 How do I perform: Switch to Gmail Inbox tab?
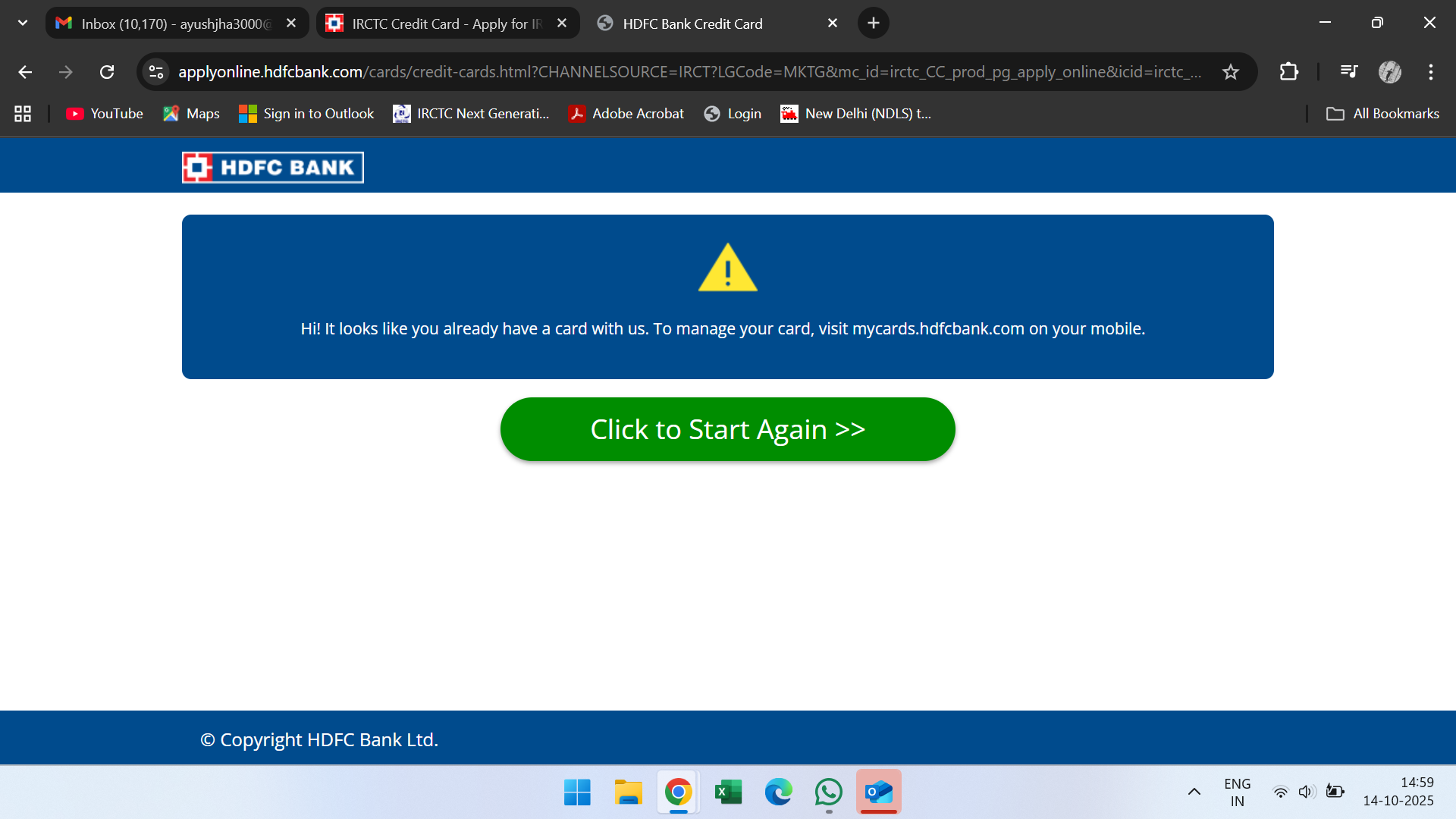point(174,24)
